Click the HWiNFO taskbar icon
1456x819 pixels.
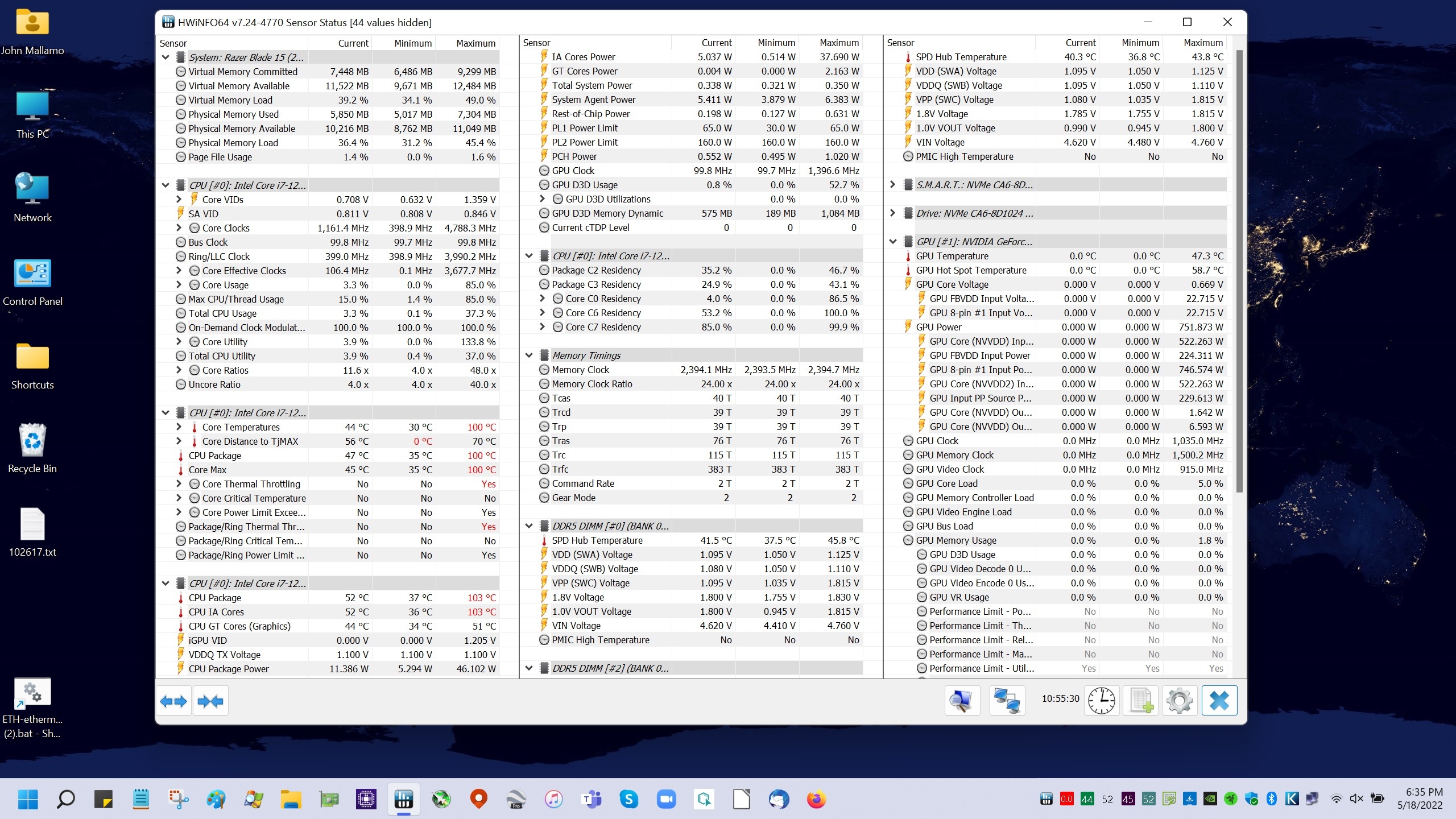(403, 799)
